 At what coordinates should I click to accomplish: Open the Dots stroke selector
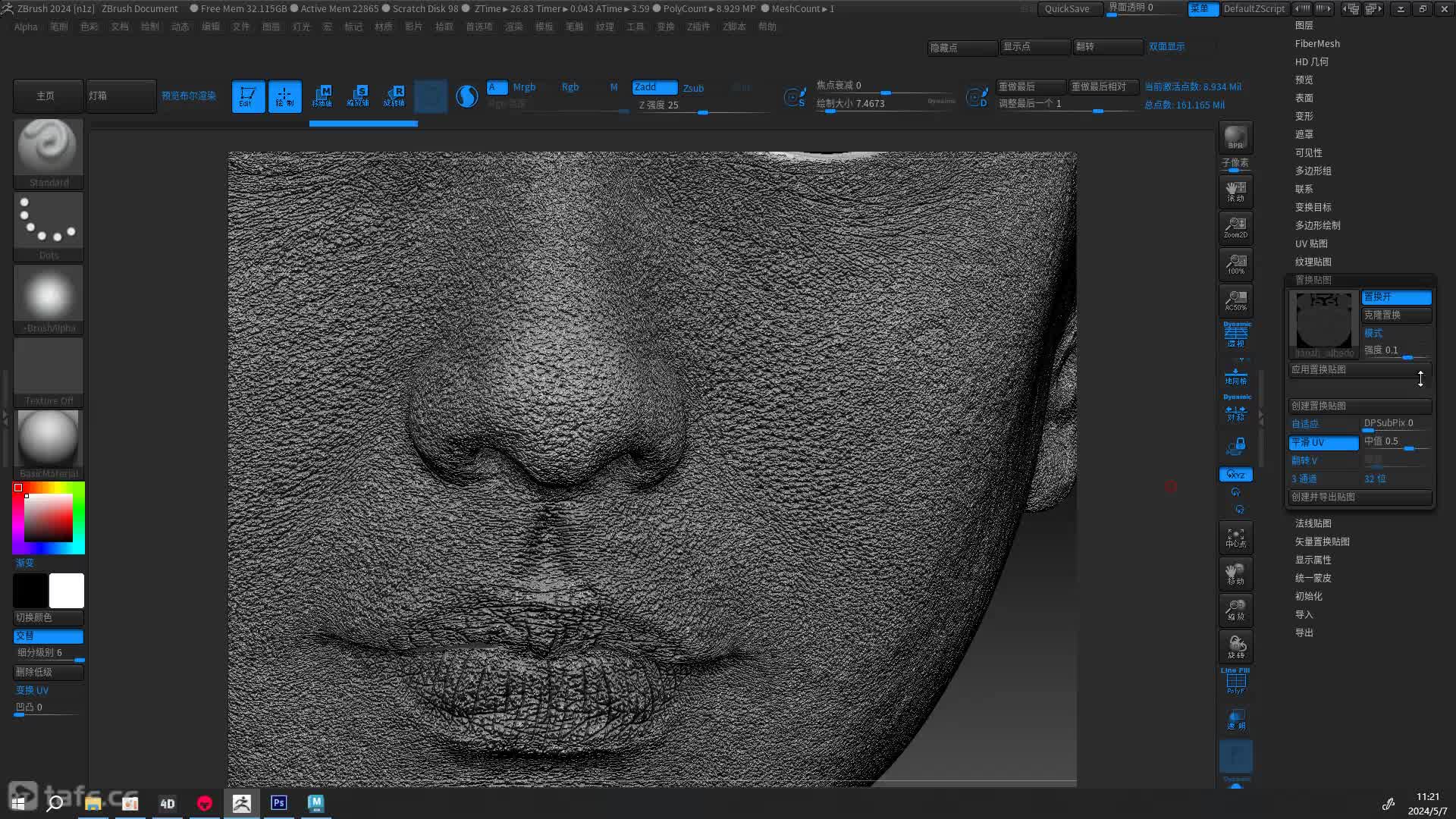point(49,226)
